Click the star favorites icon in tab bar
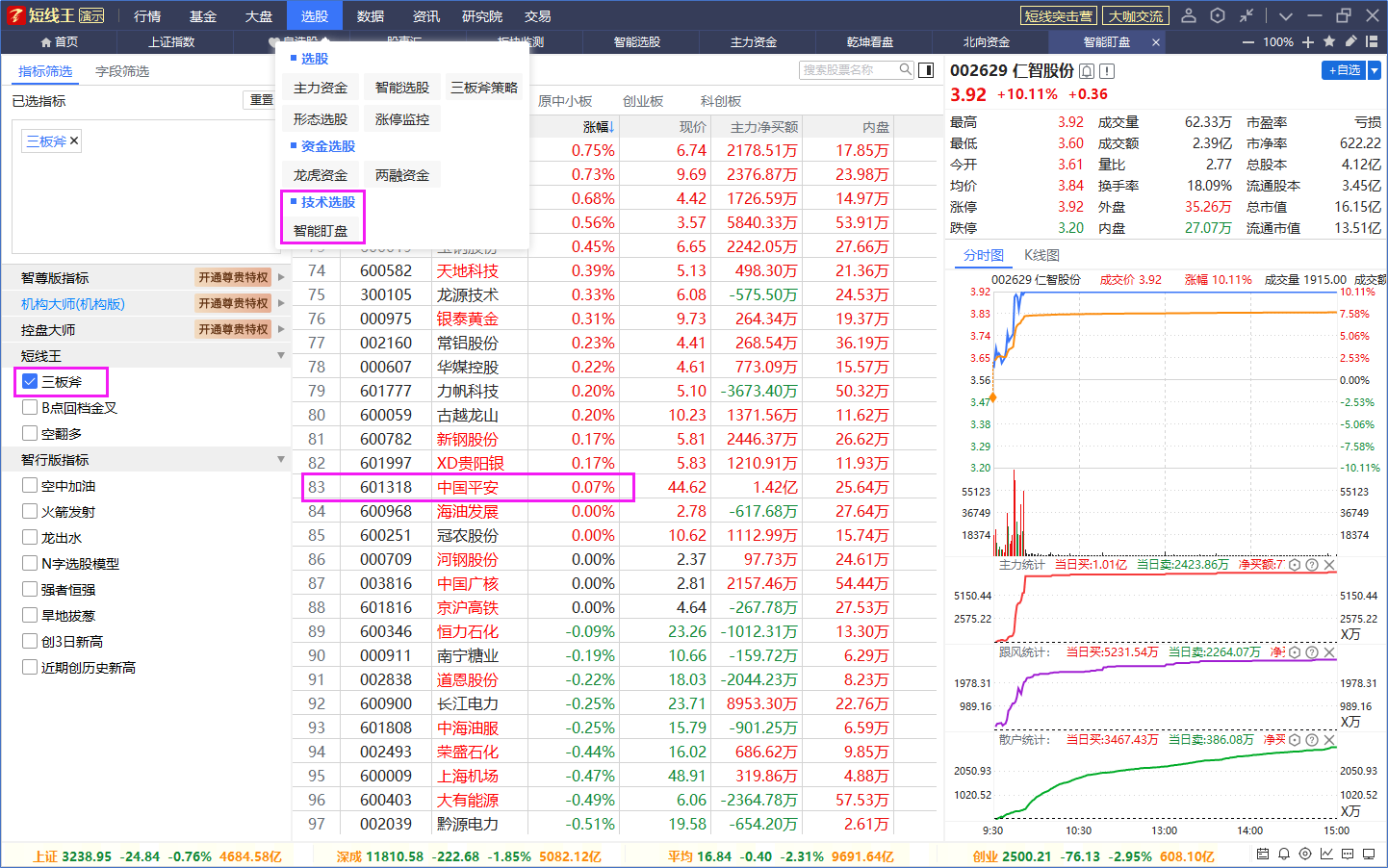 [x=1329, y=41]
